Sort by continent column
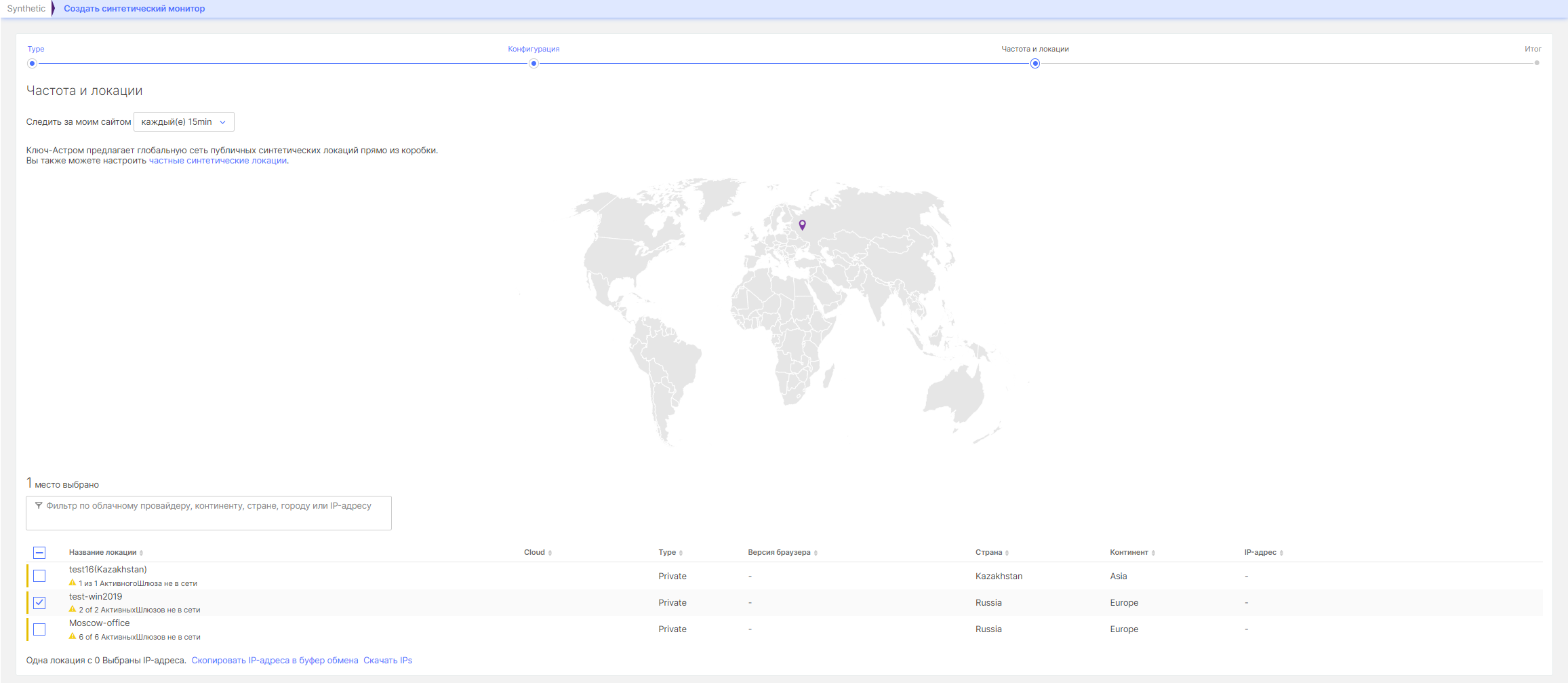This screenshot has height=683, width=1568. (x=1153, y=553)
